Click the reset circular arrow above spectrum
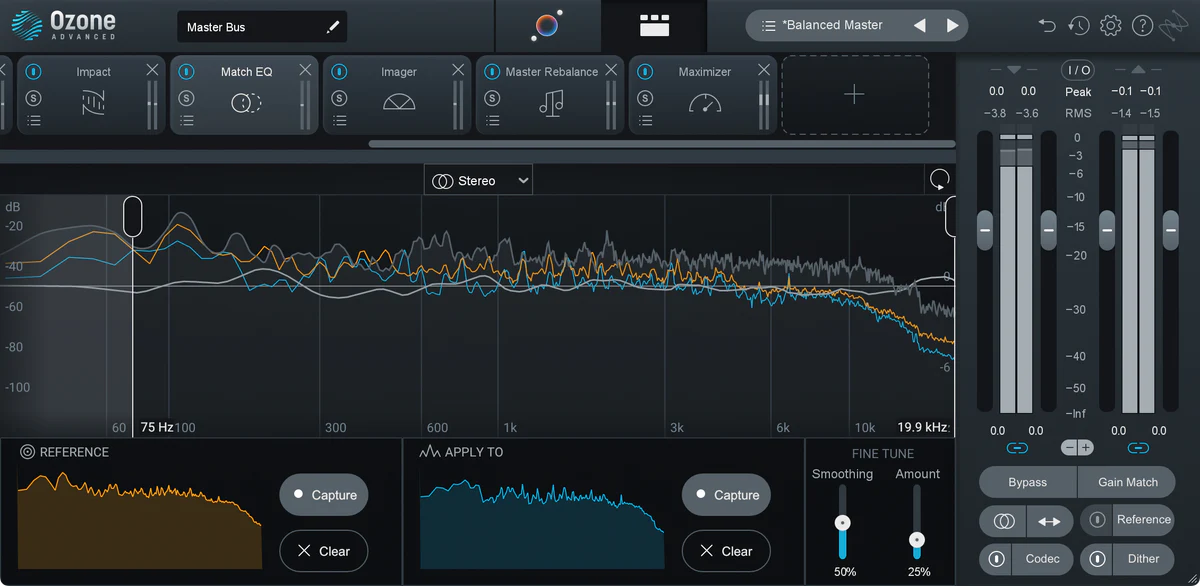Screen dimensions: 1200x586 tap(939, 180)
